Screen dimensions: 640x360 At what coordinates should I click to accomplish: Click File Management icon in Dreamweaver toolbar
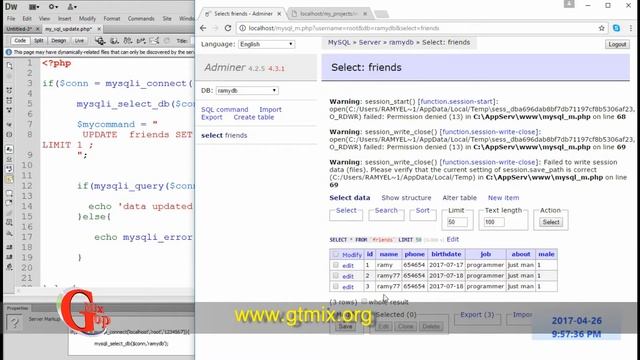click(x=128, y=41)
